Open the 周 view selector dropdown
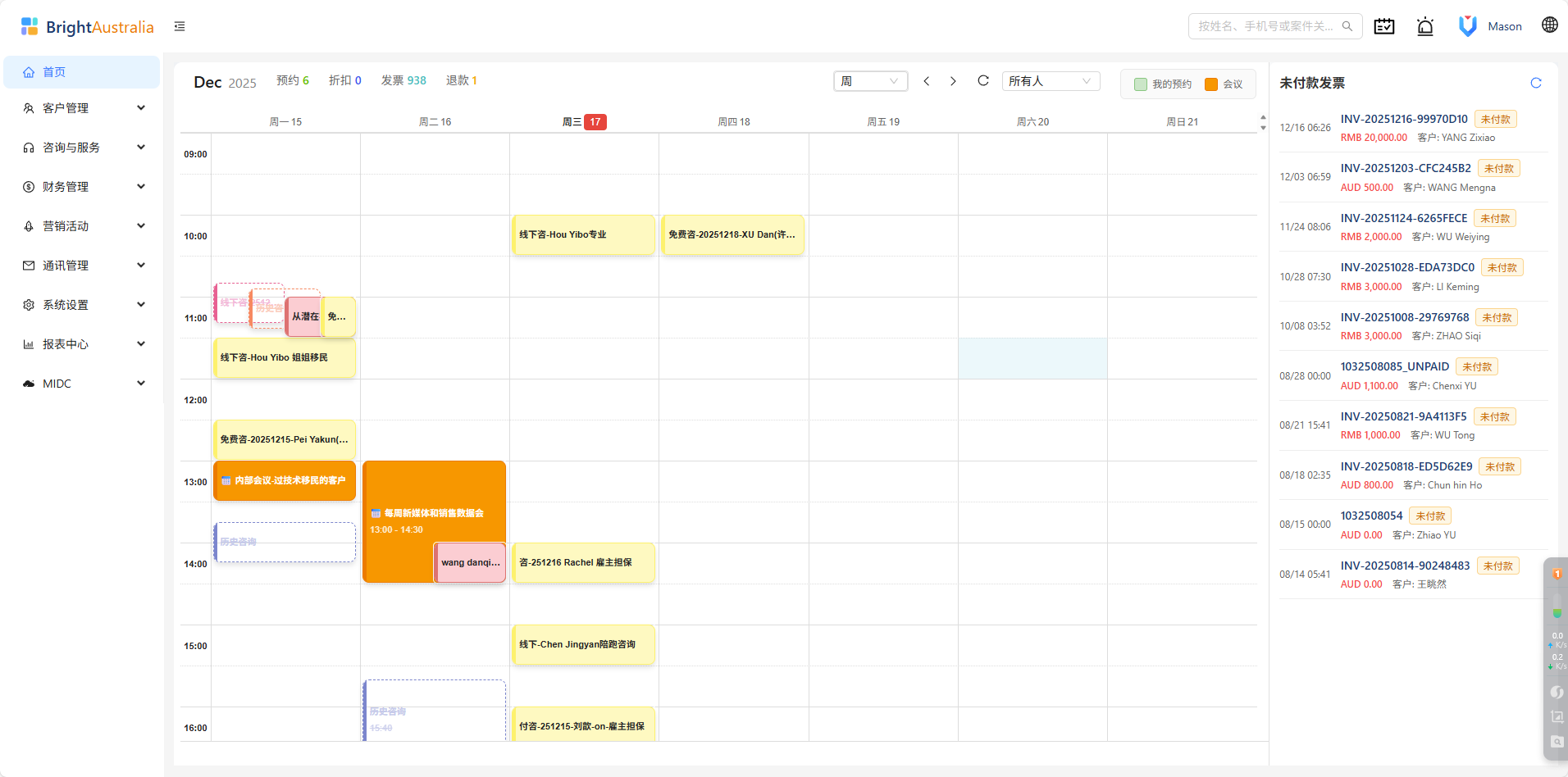The width and height of the screenshot is (1568, 777). click(x=871, y=81)
